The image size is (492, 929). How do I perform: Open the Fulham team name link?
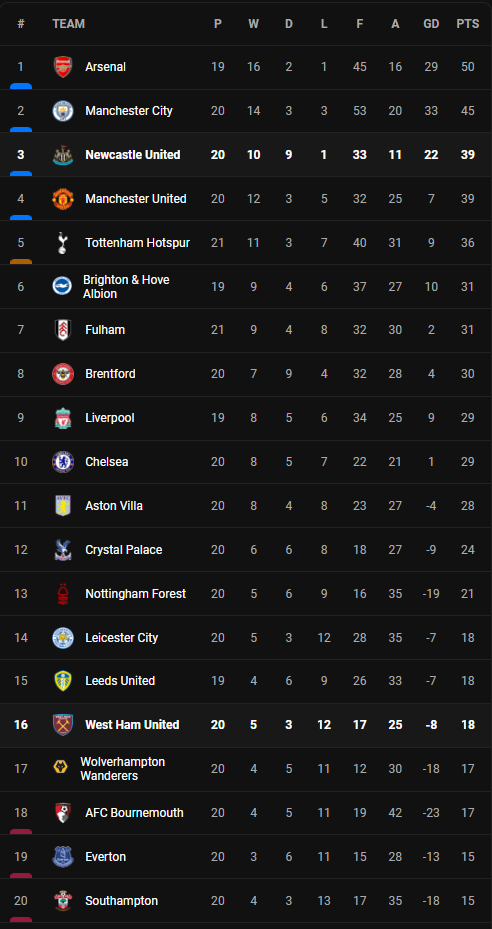(x=105, y=330)
